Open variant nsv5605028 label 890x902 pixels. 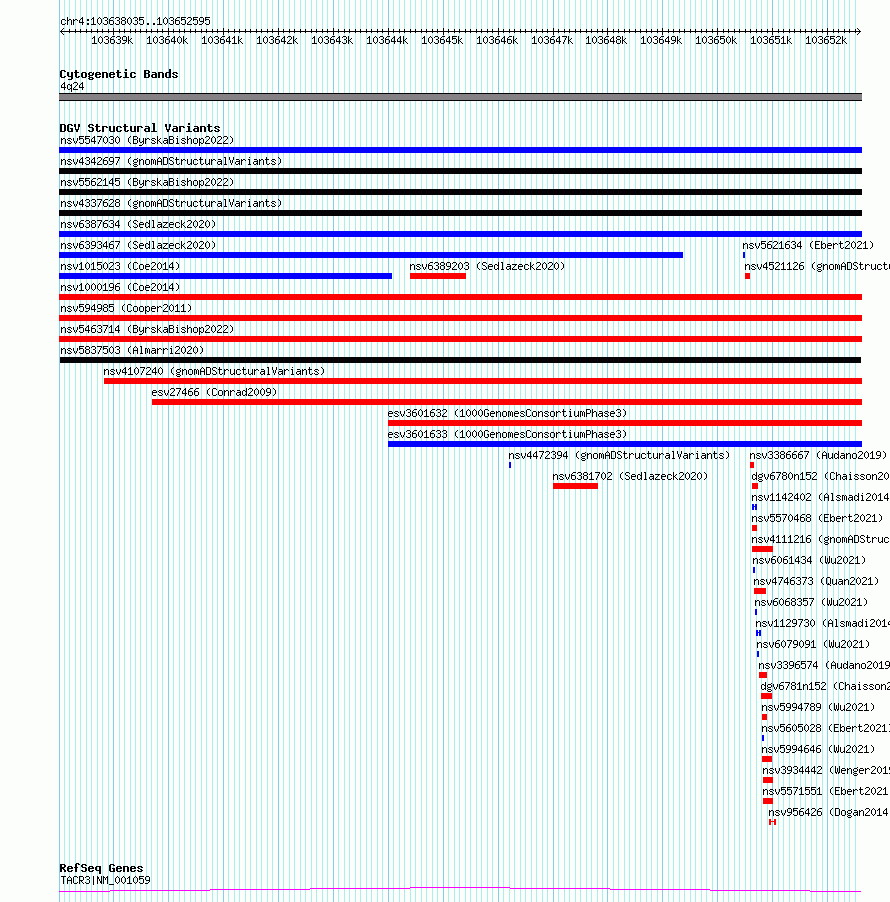coord(826,728)
